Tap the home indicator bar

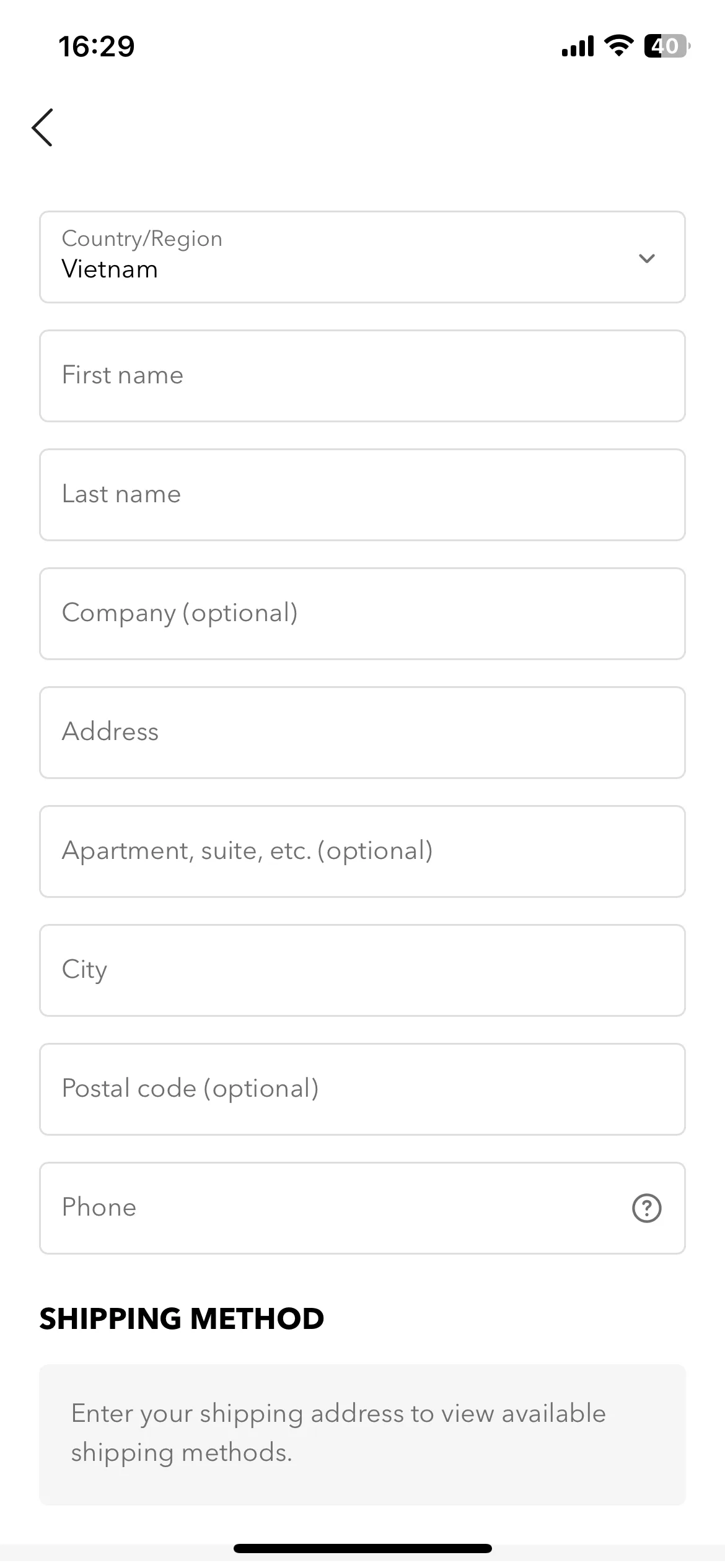point(362,1548)
